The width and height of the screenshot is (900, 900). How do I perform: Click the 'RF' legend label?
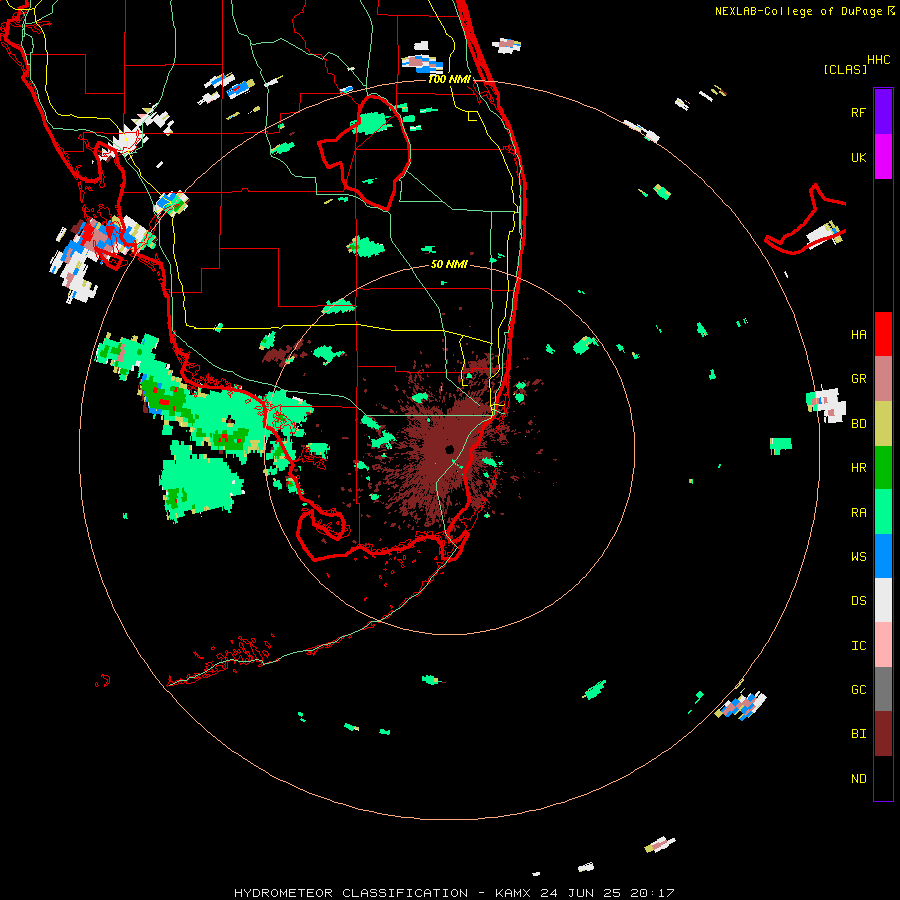858,112
